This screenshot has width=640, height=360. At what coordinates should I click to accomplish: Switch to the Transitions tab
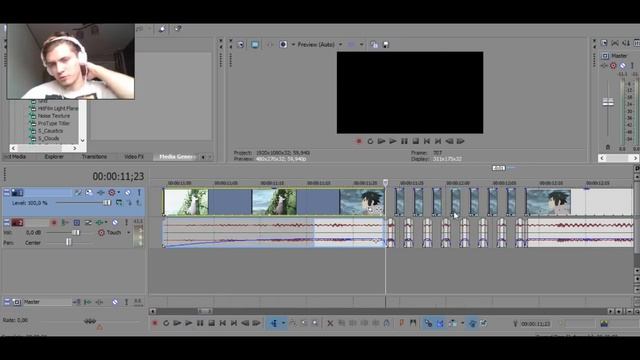click(94, 157)
